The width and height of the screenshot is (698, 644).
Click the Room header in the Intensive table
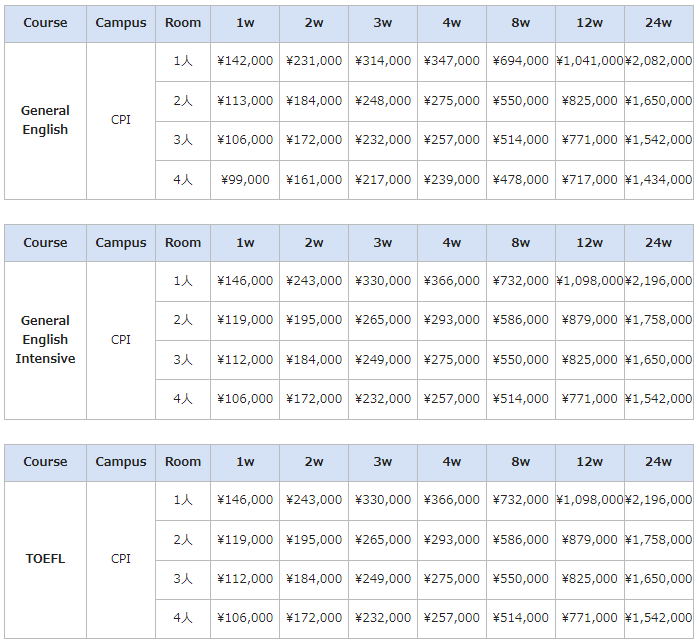point(183,243)
